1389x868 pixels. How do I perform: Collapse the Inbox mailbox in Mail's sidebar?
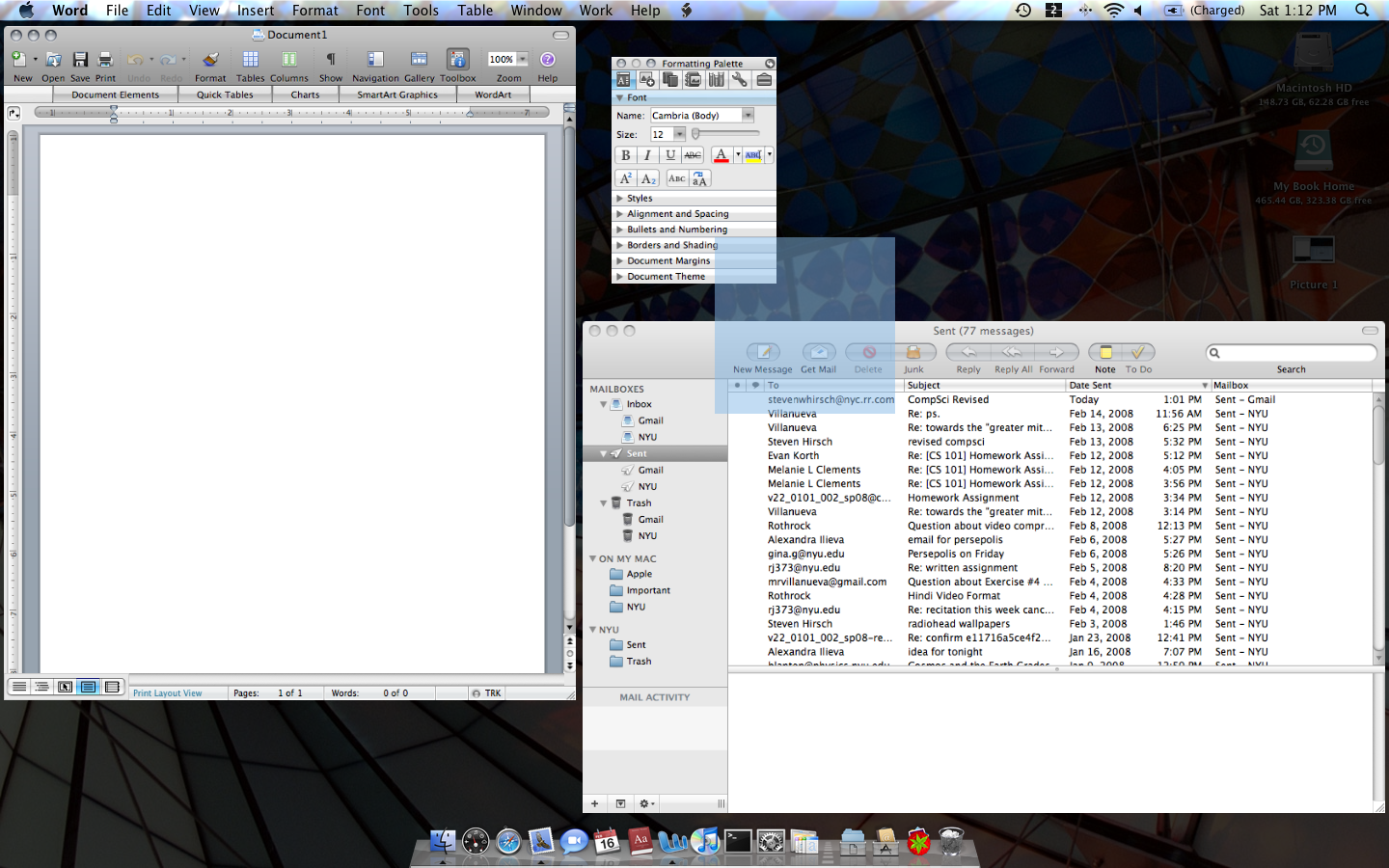(604, 405)
